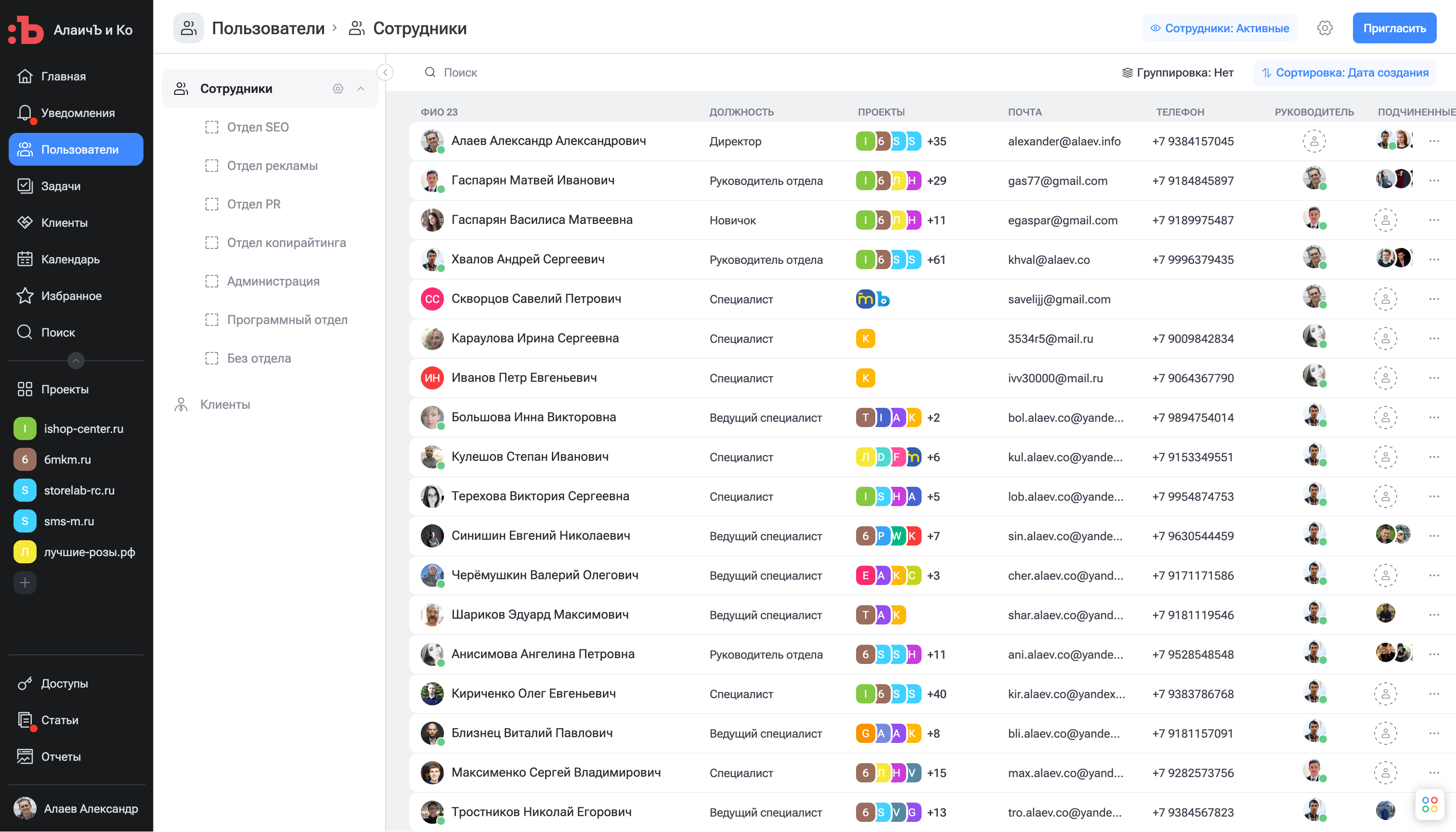
Task: Click the Доступы key icon
Action: [x=25, y=683]
